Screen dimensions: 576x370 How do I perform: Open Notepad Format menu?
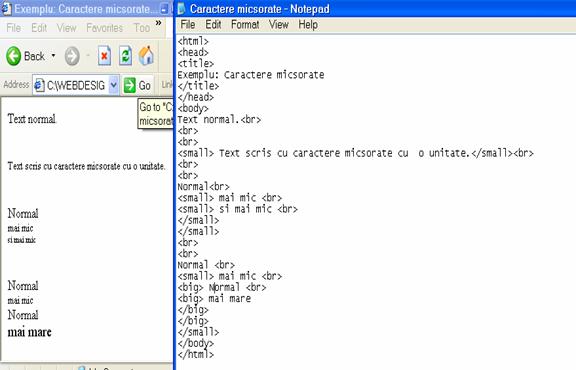point(245,25)
